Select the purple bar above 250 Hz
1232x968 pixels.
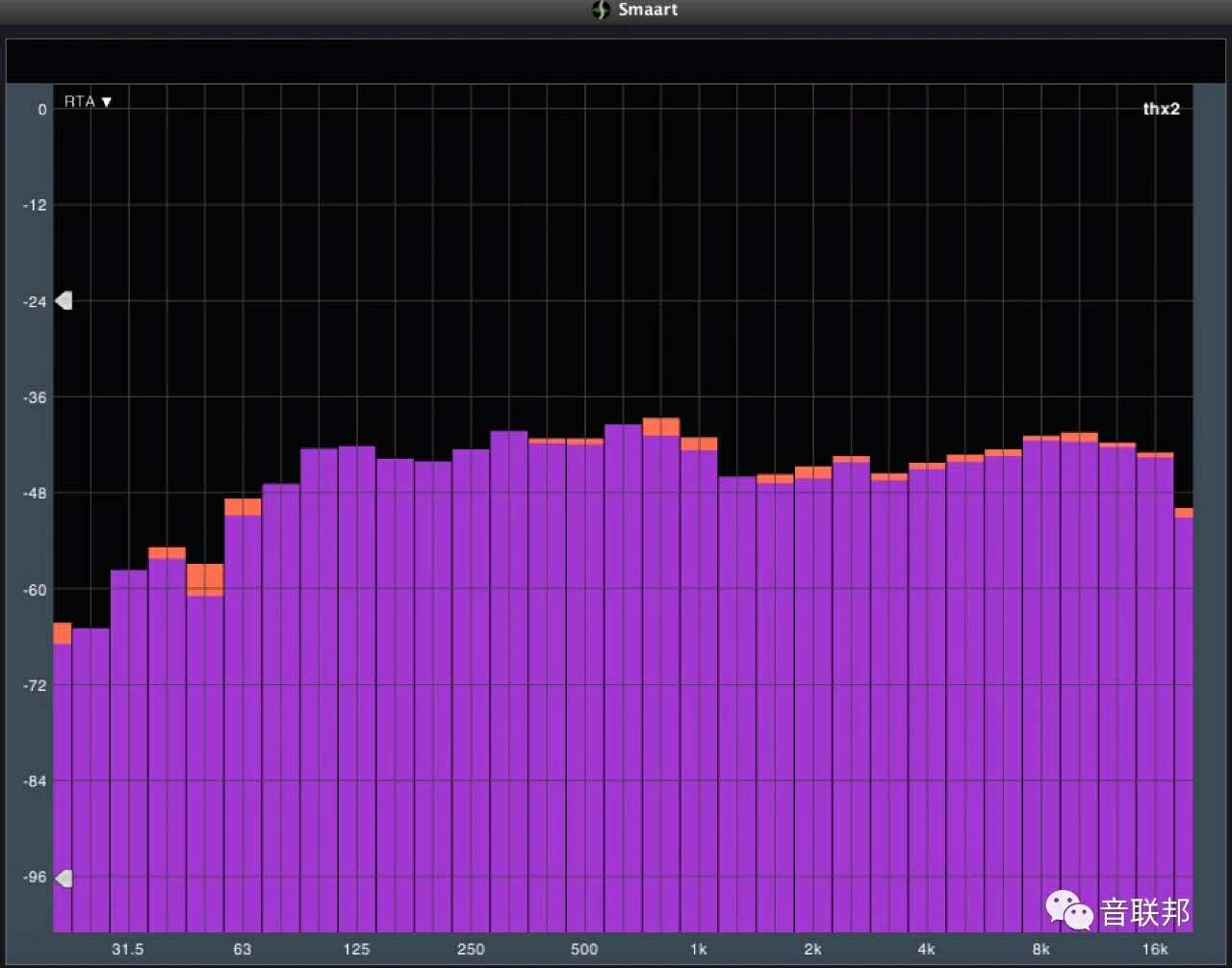(471, 674)
